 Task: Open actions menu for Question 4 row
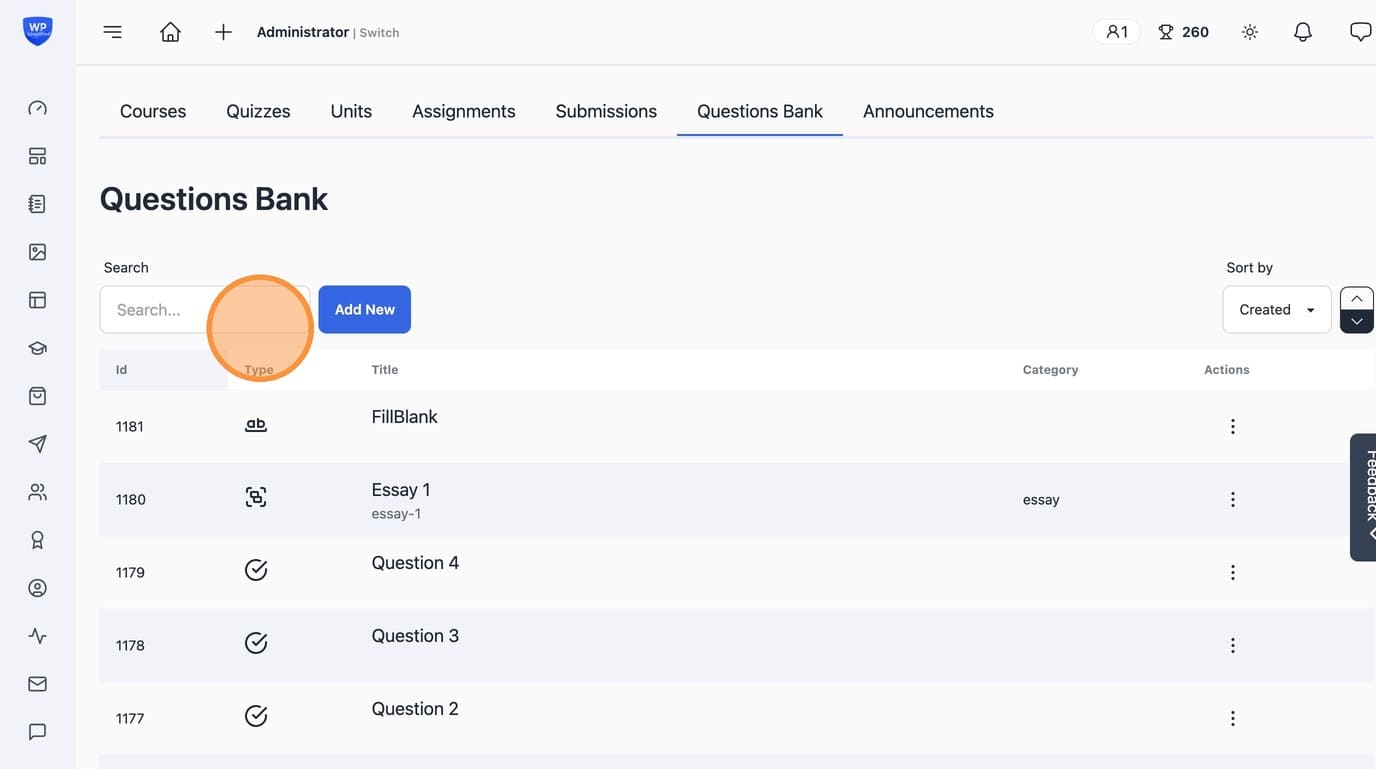click(x=1233, y=572)
